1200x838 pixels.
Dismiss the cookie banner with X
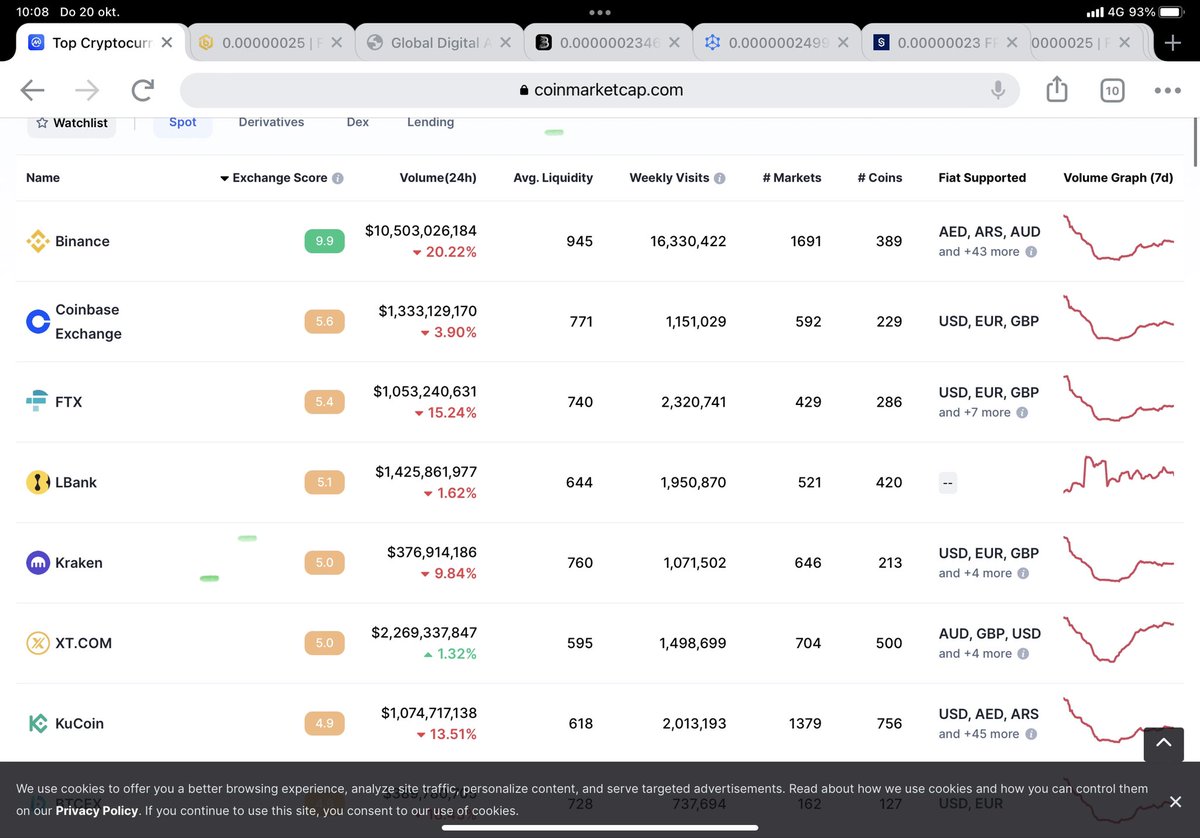(1176, 802)
